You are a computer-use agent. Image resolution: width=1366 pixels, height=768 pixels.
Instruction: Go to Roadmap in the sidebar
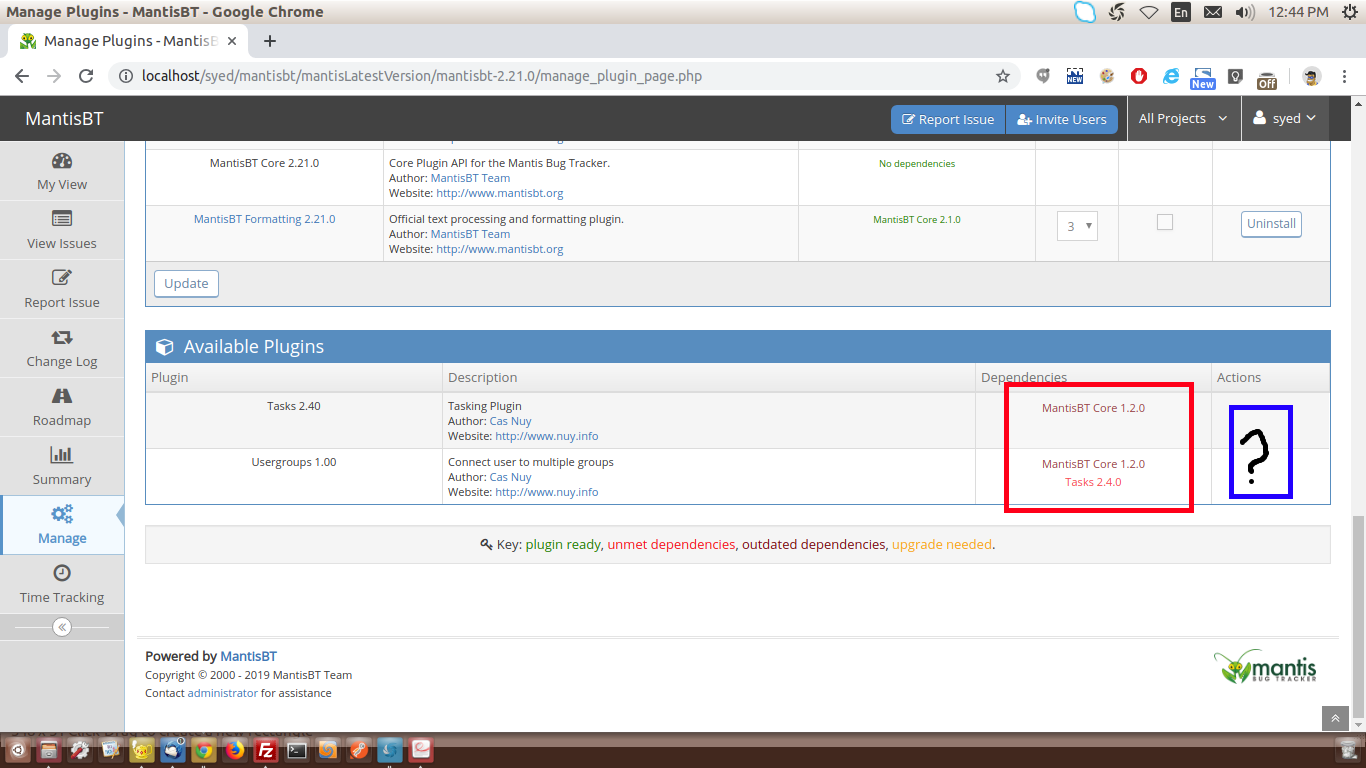(x=62, y=397)
